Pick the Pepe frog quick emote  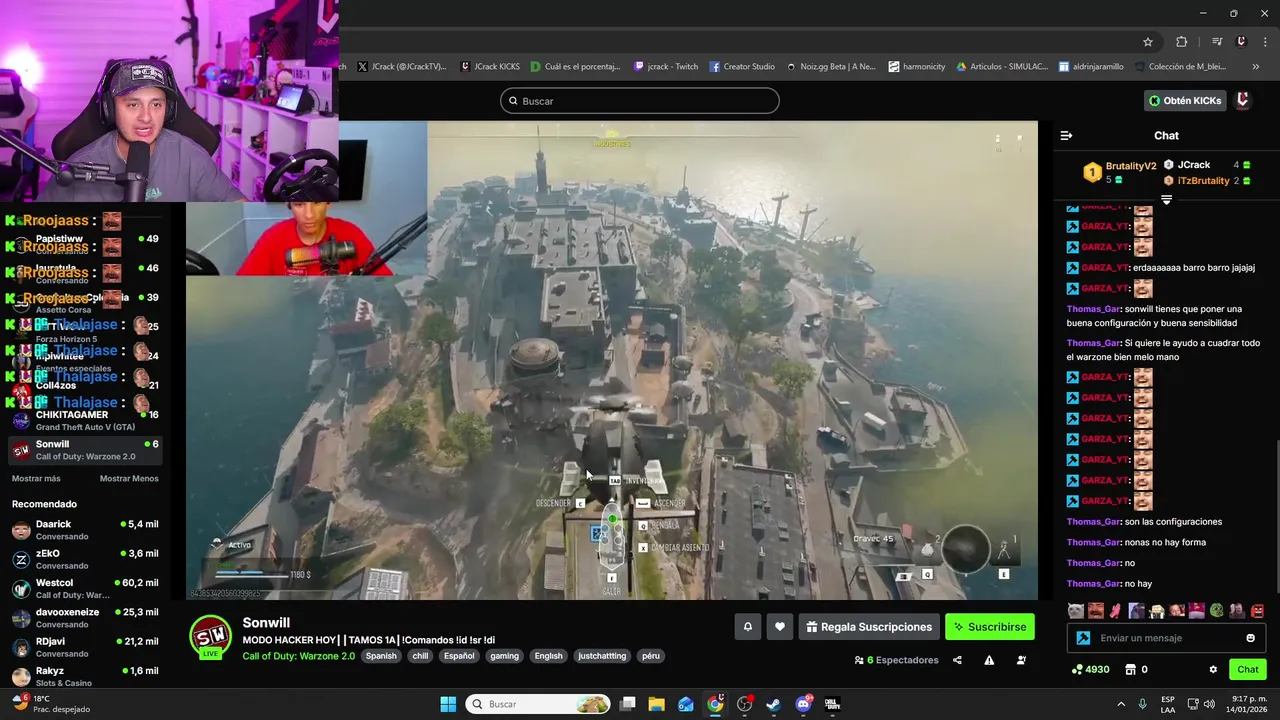[x=1217, y=610]
